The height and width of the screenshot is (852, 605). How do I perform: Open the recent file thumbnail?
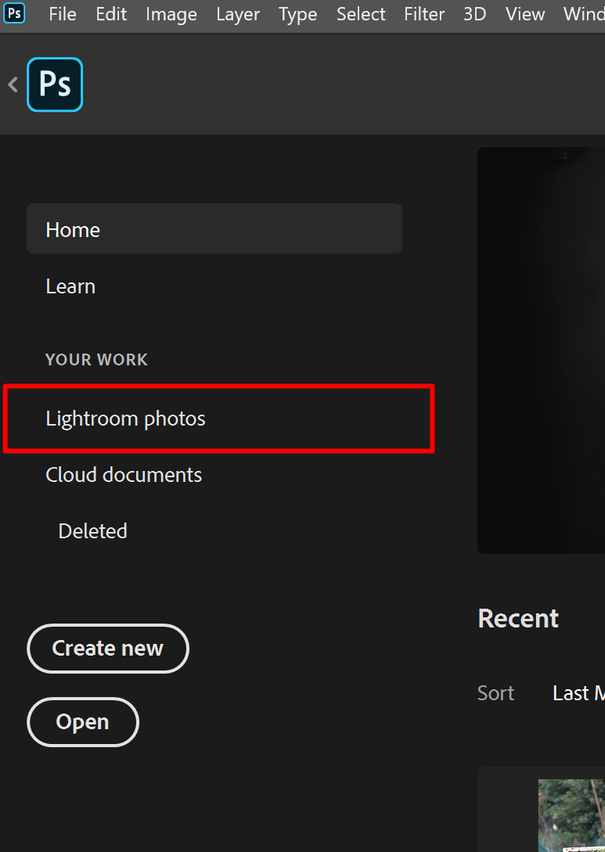point(571,815)
